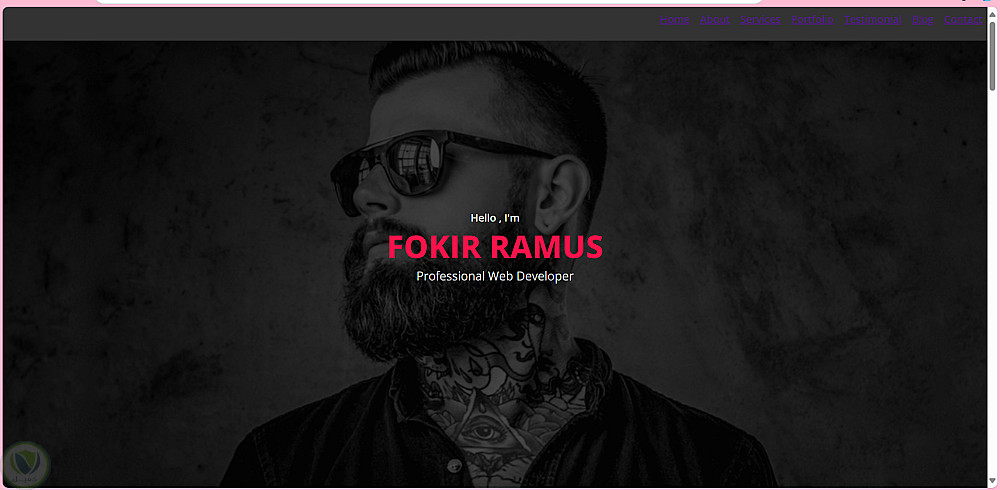Click the scrollbar up arrow

point(992,13)
